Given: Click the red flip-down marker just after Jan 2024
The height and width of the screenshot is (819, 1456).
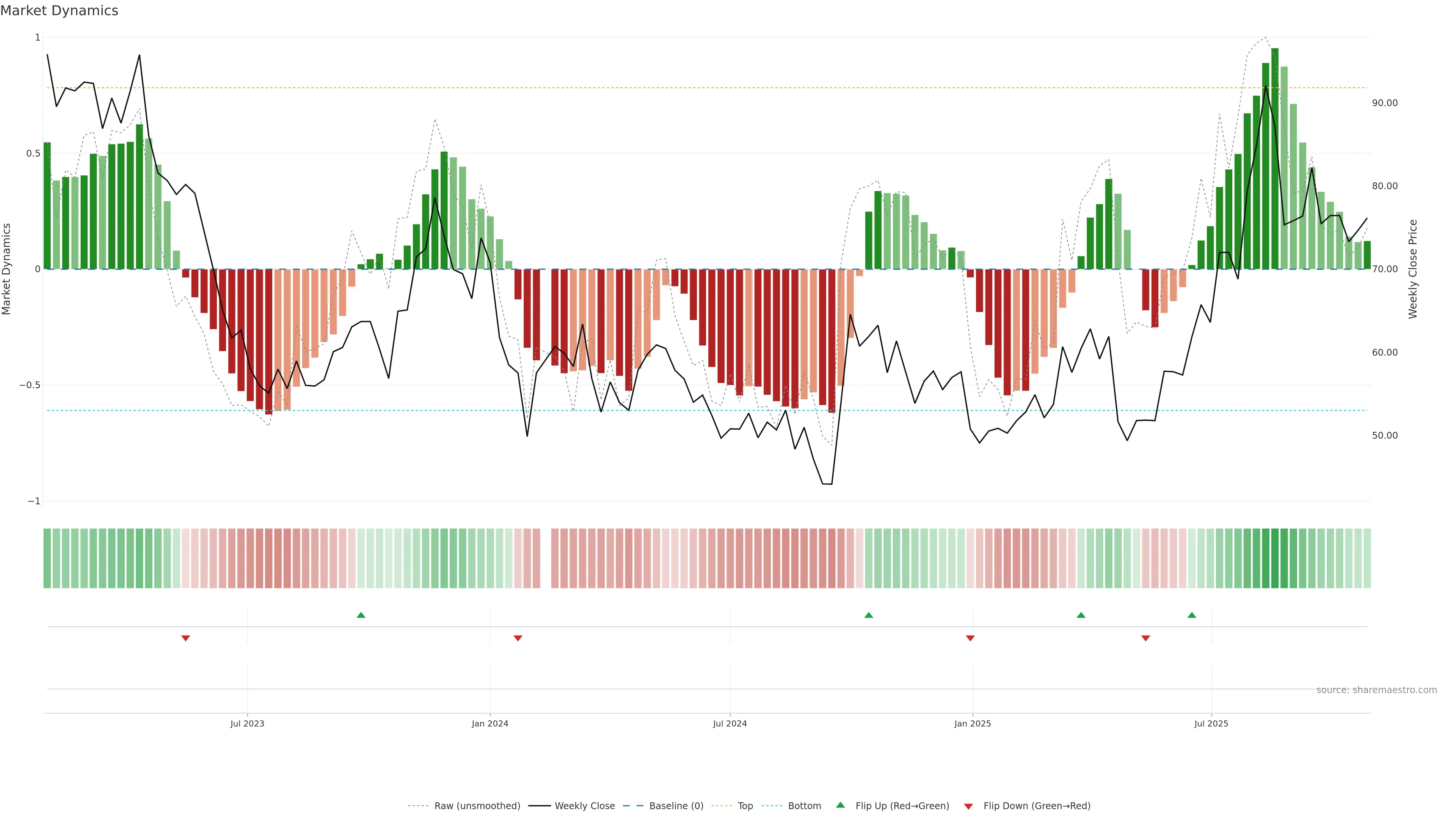Looking at the screenshot, I should [x=518, y=638].
